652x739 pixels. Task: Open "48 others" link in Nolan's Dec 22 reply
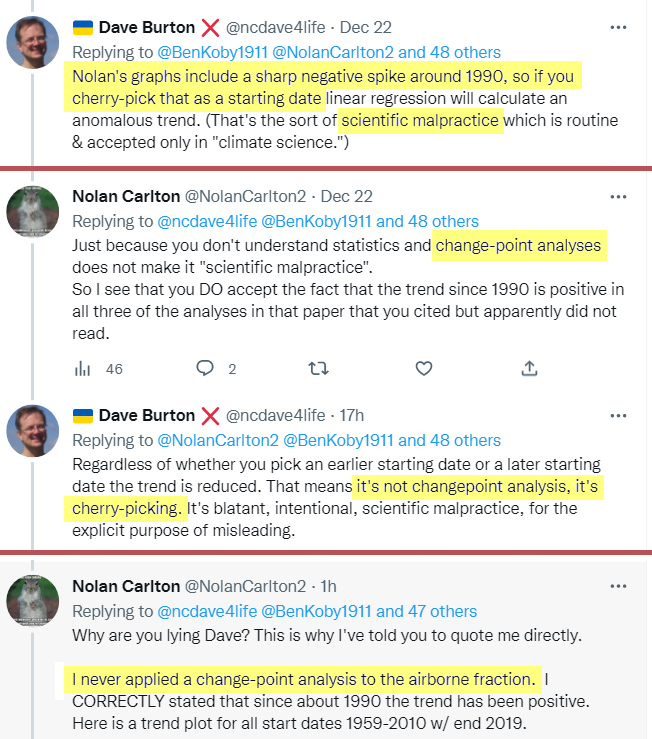pyautogui.click(x=443, y=221)
